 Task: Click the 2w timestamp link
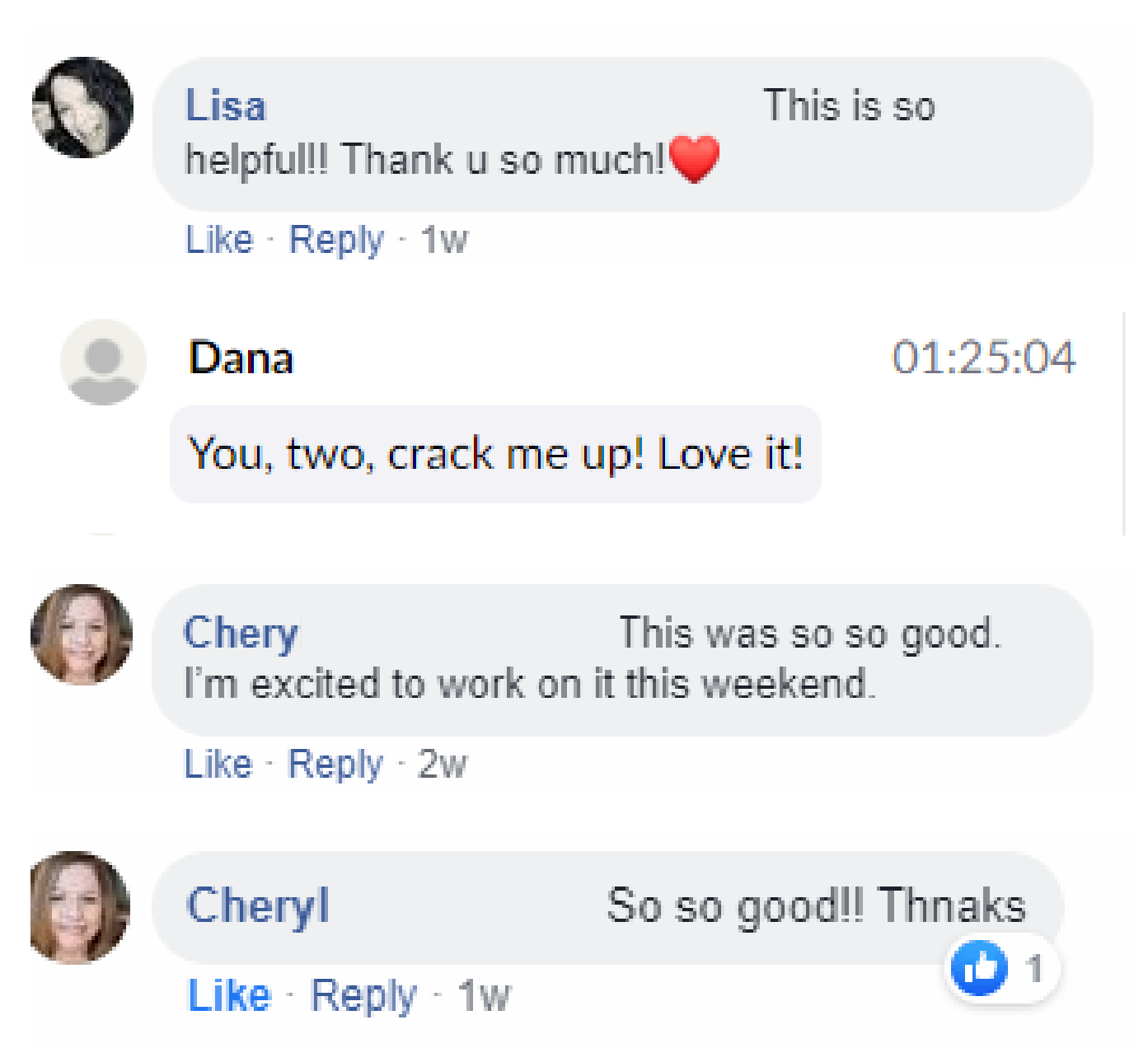click(x=443, y=764)
